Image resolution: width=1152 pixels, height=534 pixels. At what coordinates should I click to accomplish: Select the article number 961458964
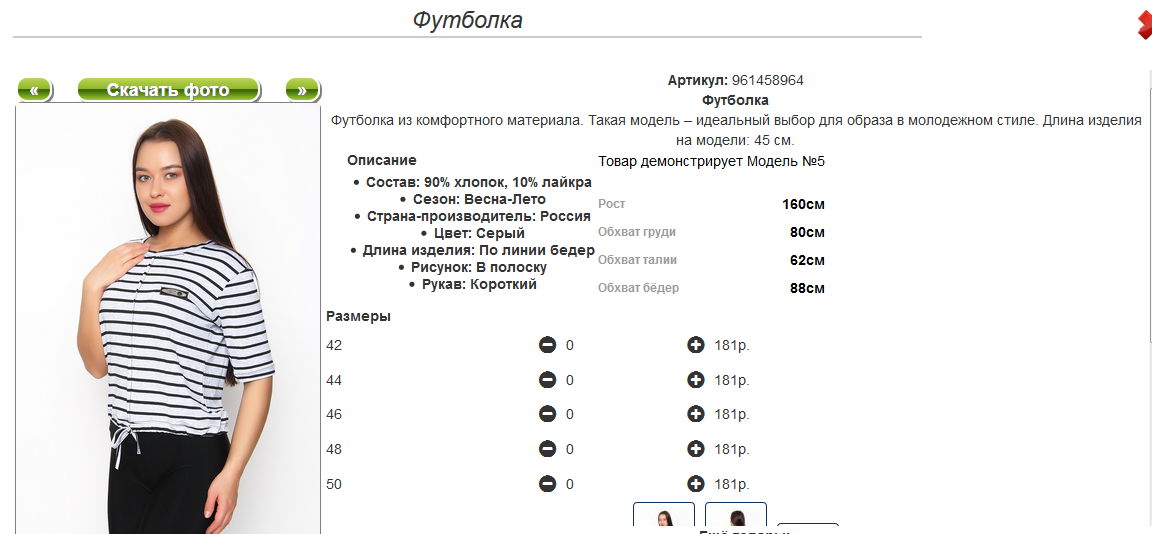(768, 81)
